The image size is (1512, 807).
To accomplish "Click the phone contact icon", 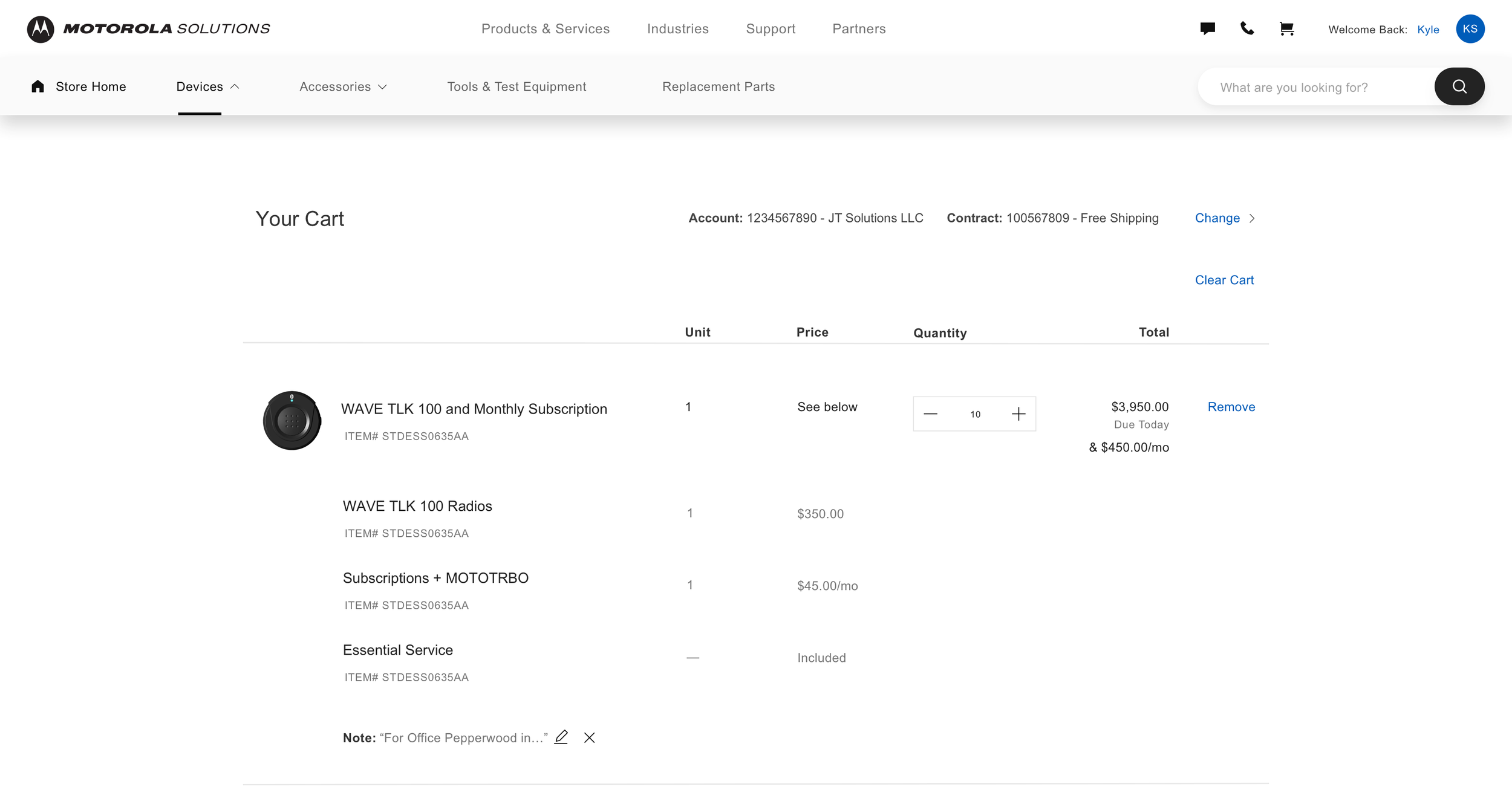I will point(1246,28).
